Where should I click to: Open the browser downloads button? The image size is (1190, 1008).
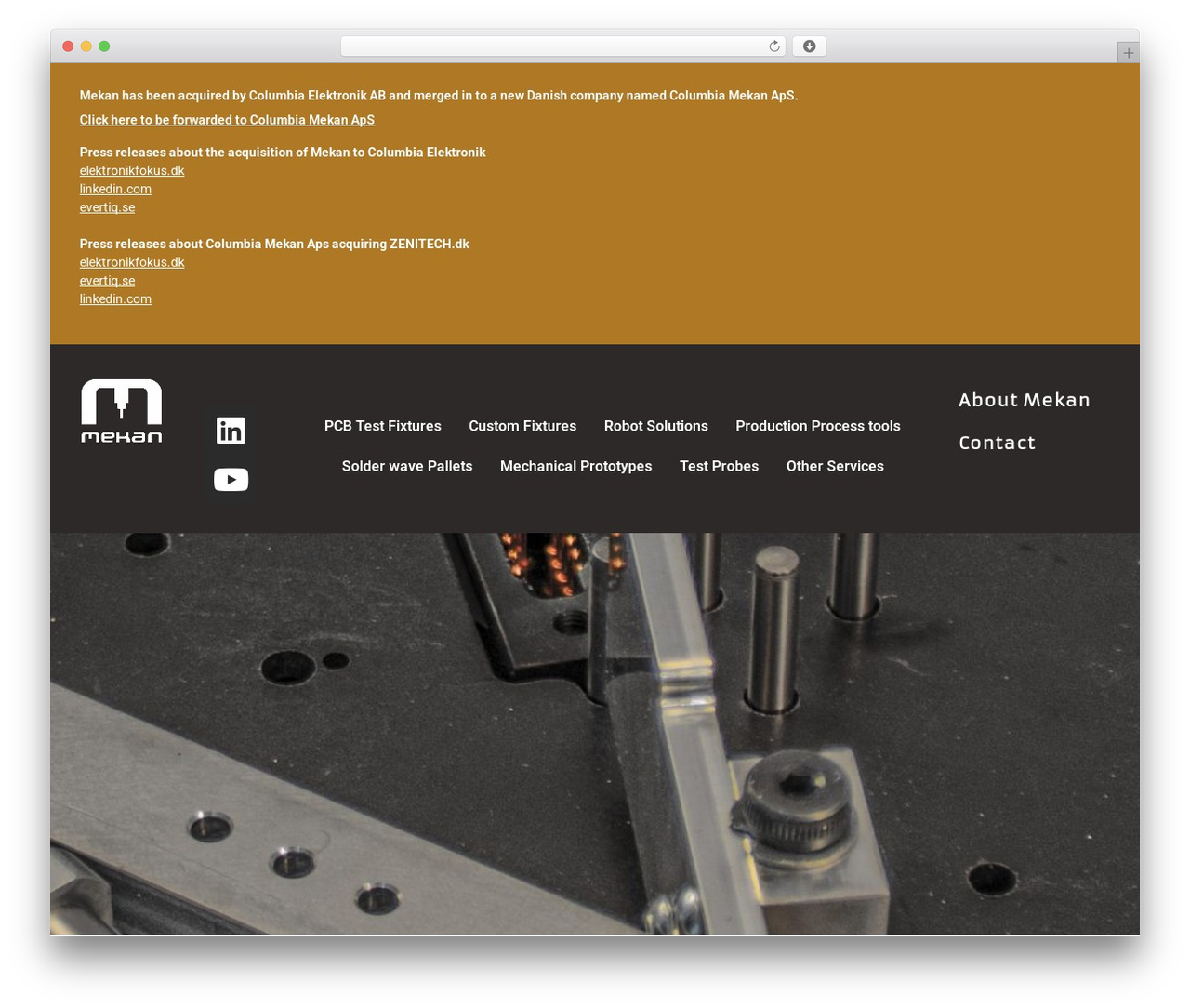pos(809,46)
